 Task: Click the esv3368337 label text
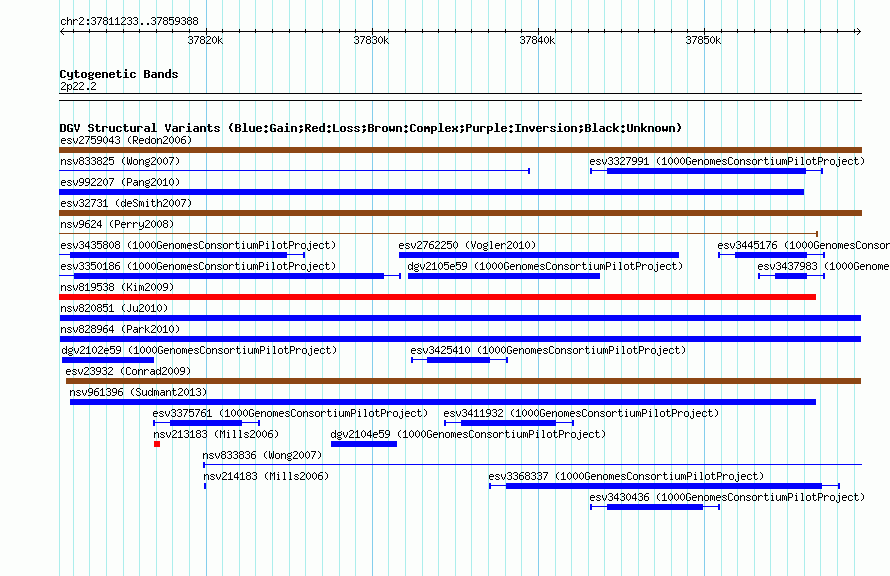pyautogui.click(x=626, y=476)
